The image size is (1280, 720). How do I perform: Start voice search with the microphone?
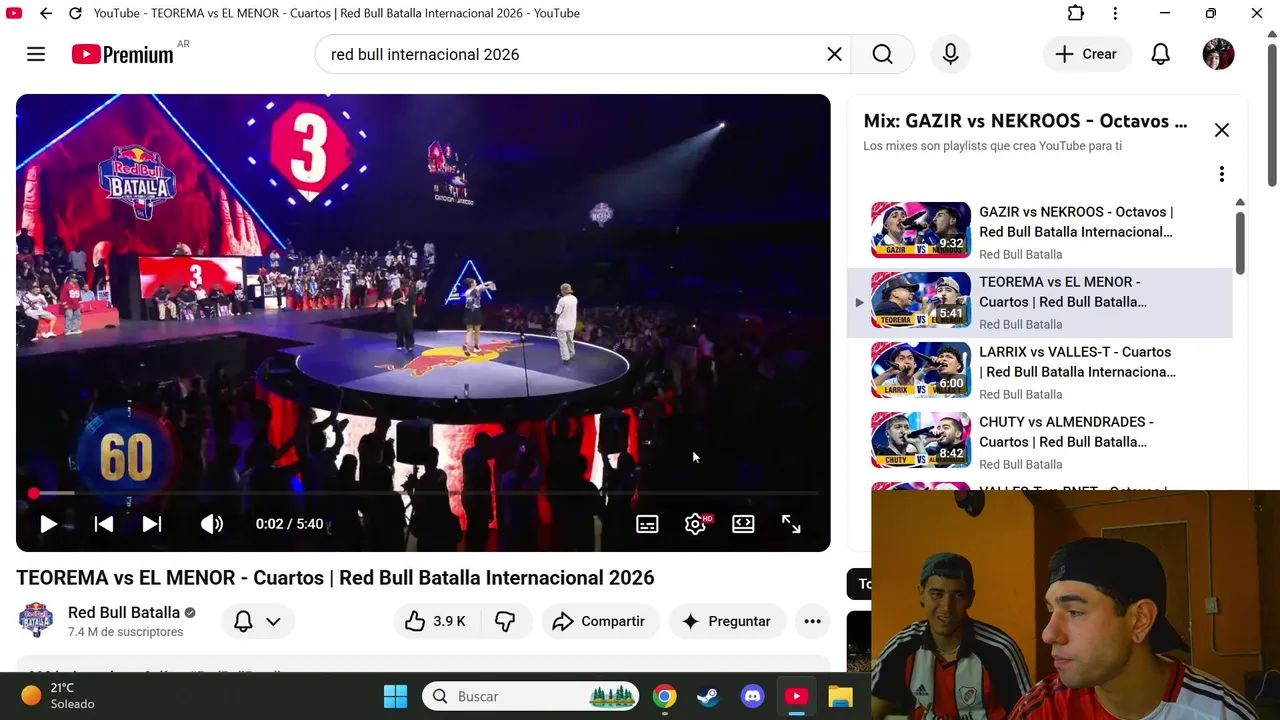950,54
